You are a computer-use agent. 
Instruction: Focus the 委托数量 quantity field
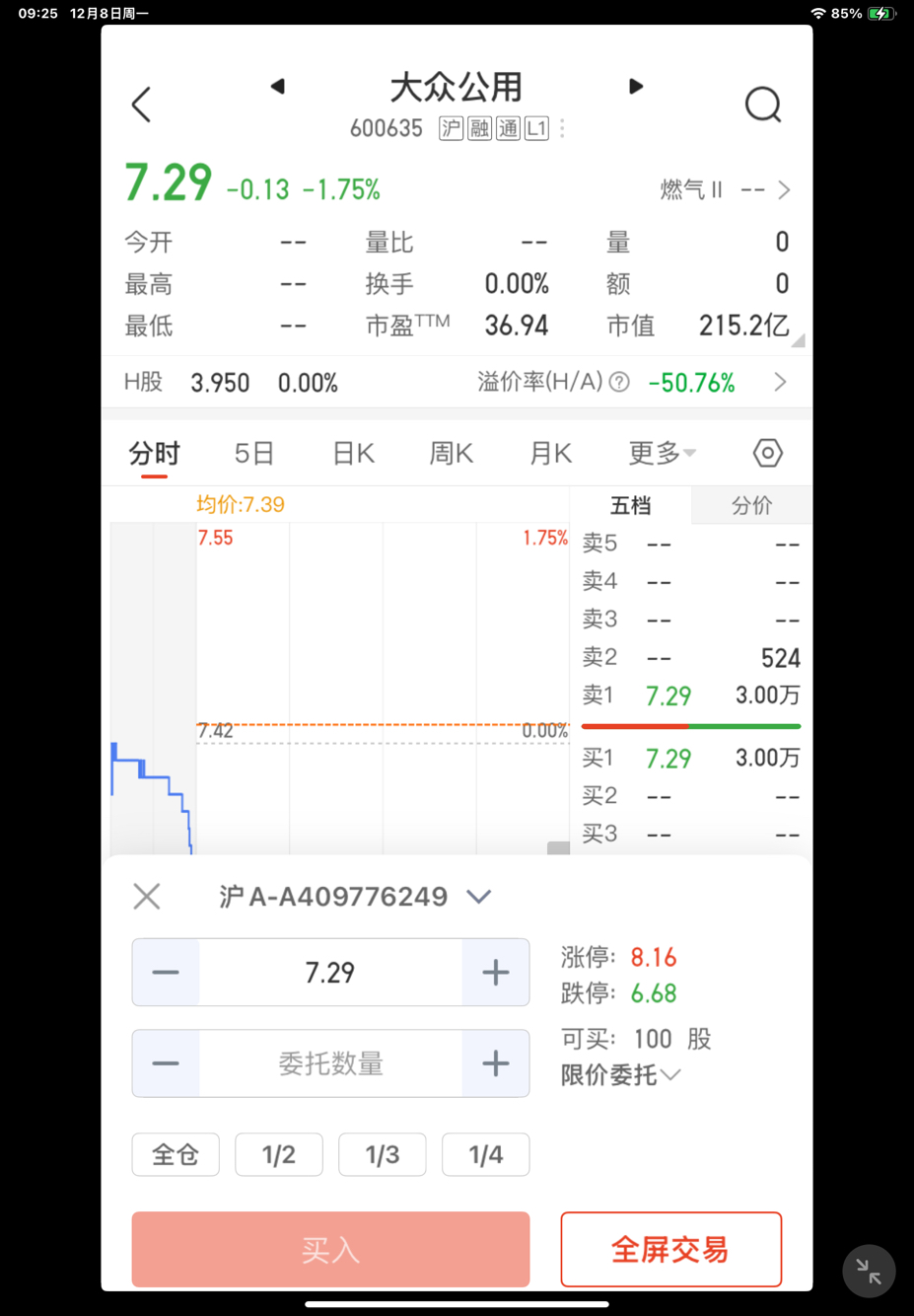pyautogui.click(x=330, y=1063)
